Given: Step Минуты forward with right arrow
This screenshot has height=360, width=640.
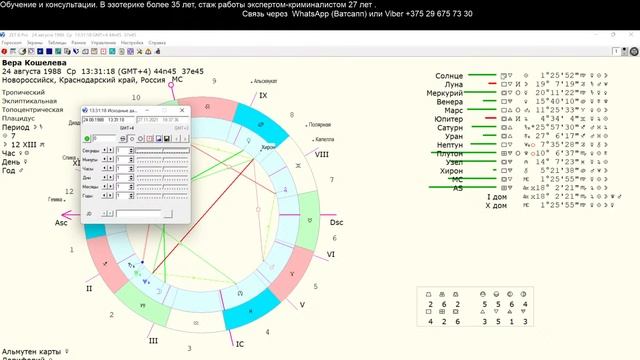Looking at the screenshot, I should click(x=111, y=160).
